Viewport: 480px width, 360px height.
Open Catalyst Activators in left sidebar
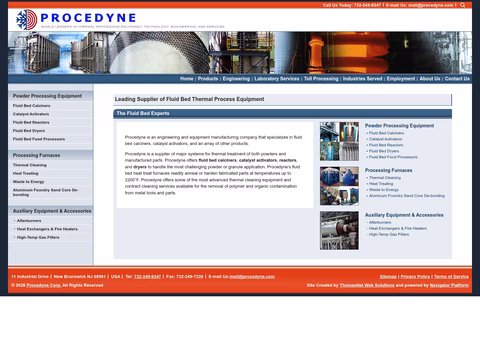tap(31, 114)
